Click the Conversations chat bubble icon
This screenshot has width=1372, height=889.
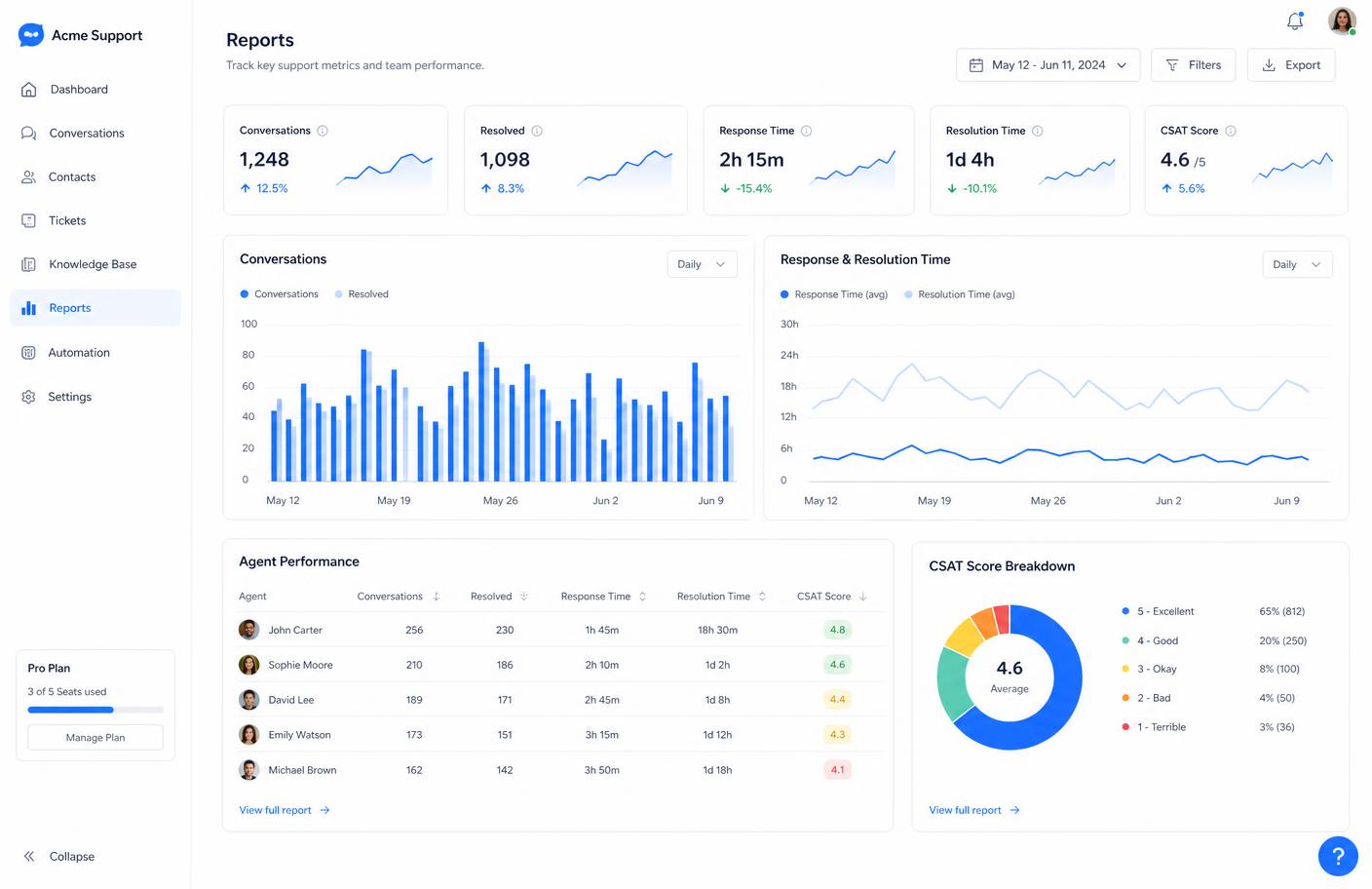coord(29,134)
